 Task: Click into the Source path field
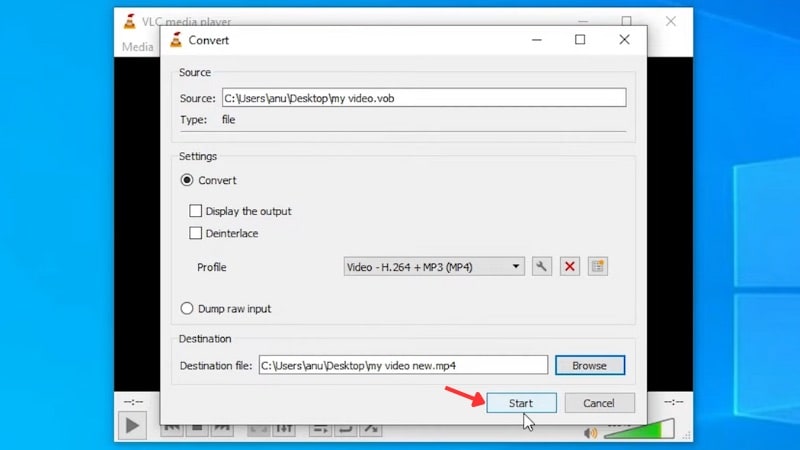[x=424, y=98]
